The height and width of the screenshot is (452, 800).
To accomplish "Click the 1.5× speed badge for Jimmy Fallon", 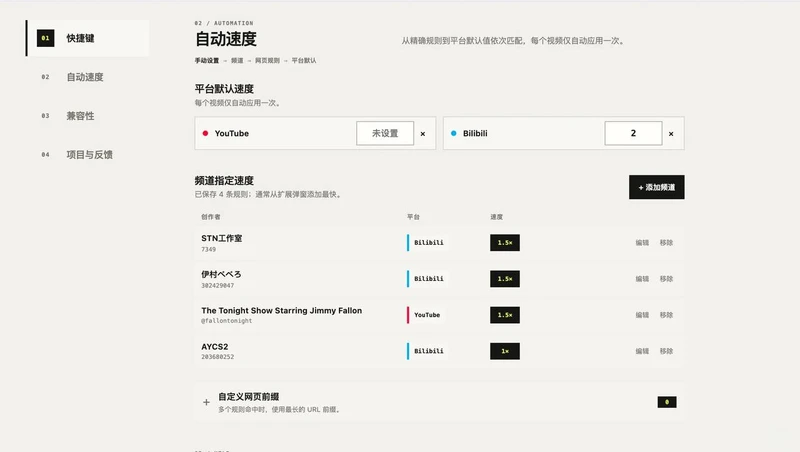I will pyautogui.click(x=505, y=315).
